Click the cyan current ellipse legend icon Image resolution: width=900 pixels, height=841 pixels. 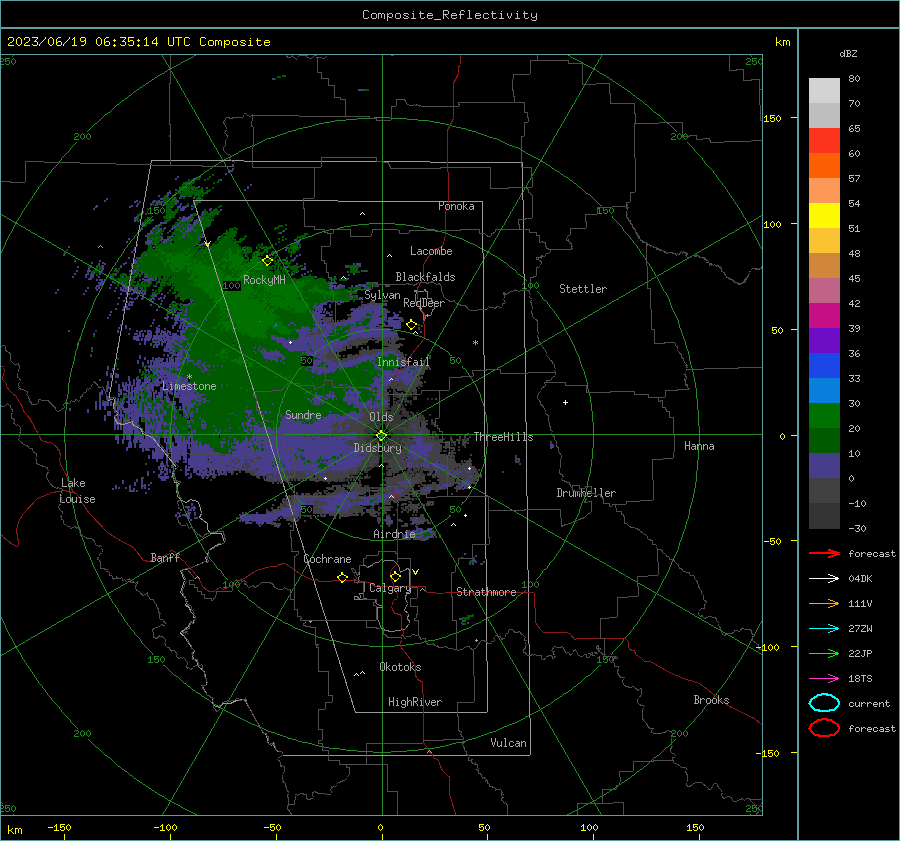[x=824, y=703]
